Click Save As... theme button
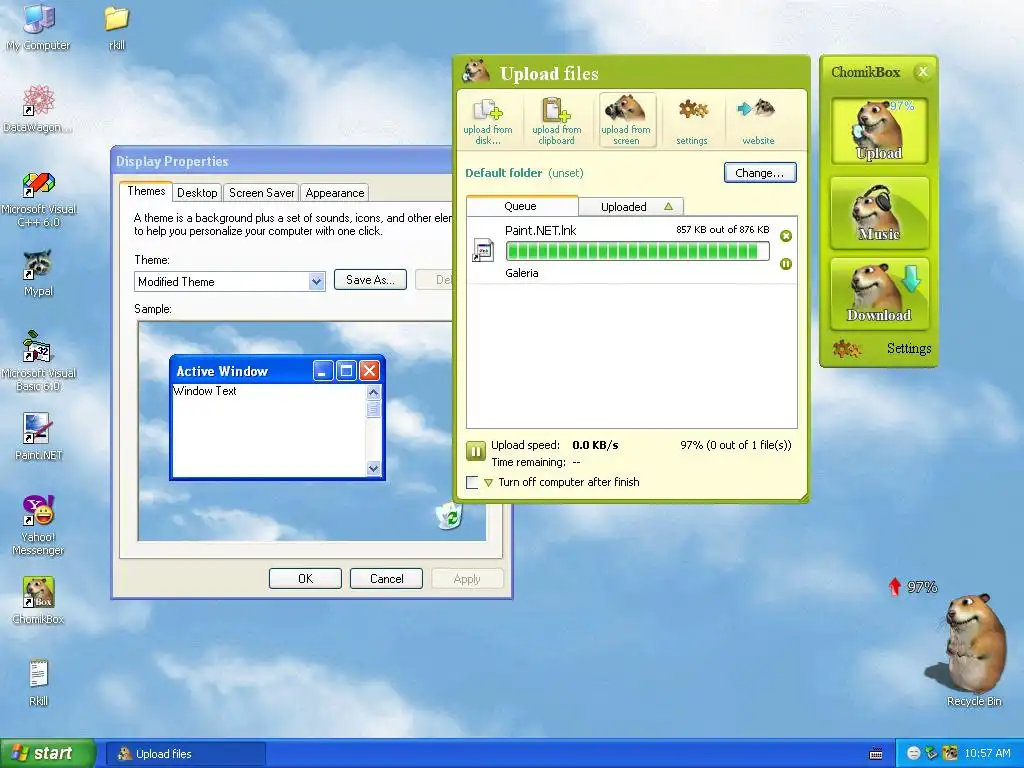Viewport: 1024px width, 768px height. [x=370, y=280]
